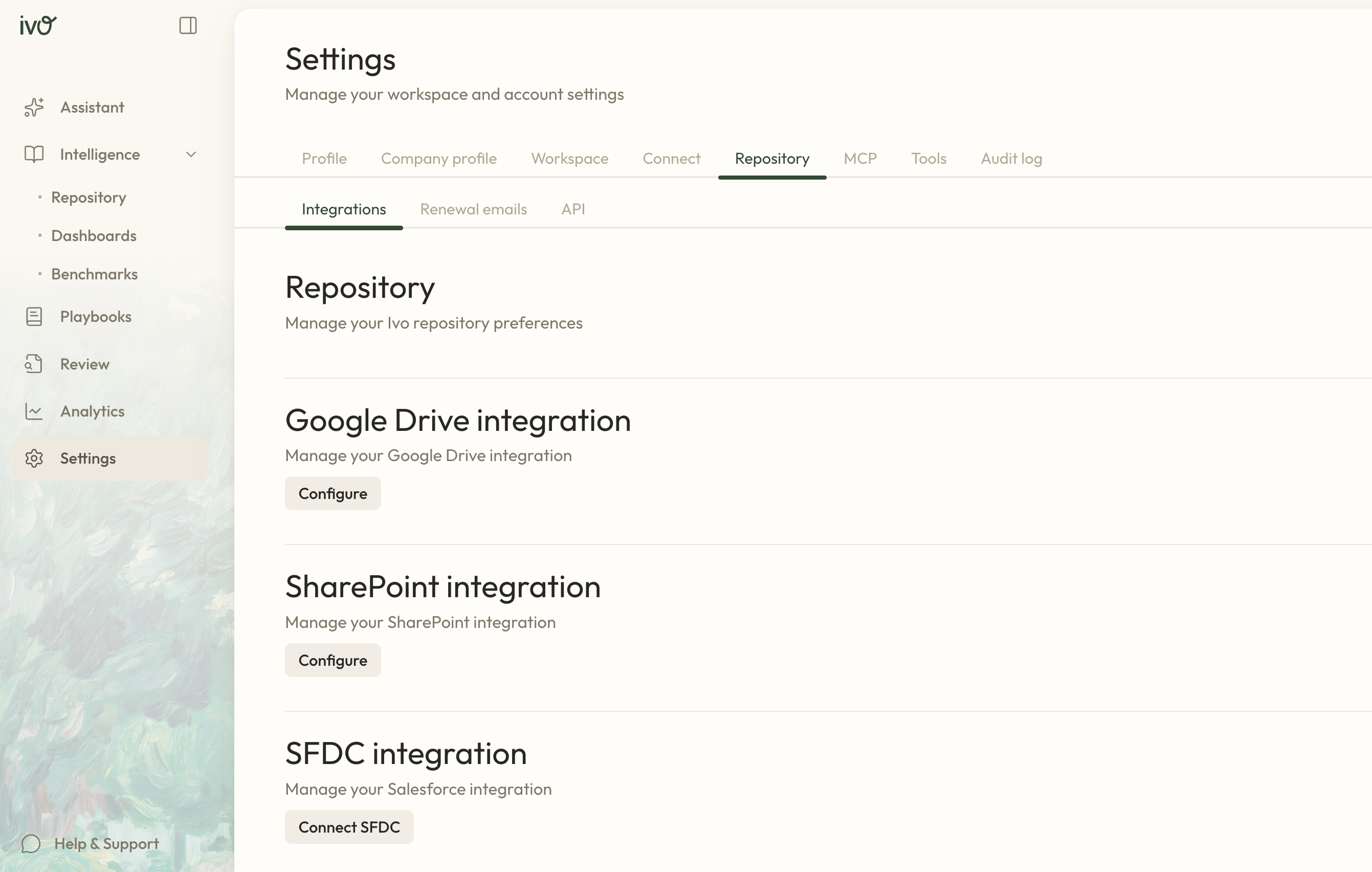The image size is (1372, 872).
Task: Switch to the Company profile tab
Action: point(439,159)
